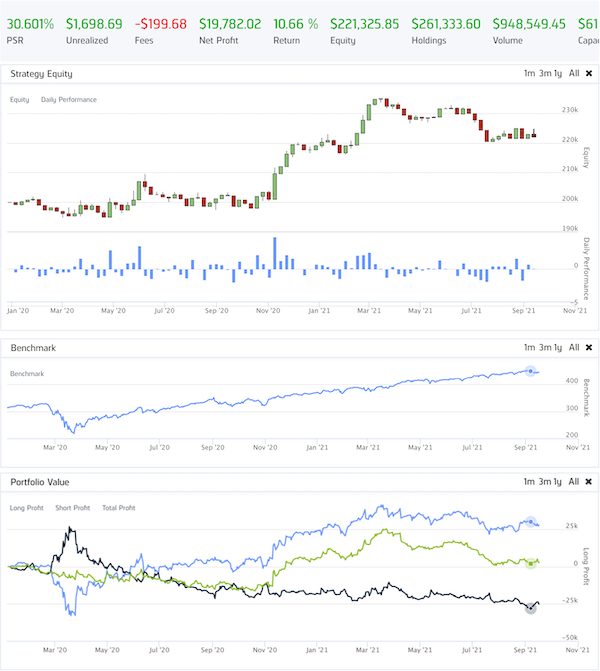
Task: Click the PSR statistic at top left
Action: (x=30, y=23)
